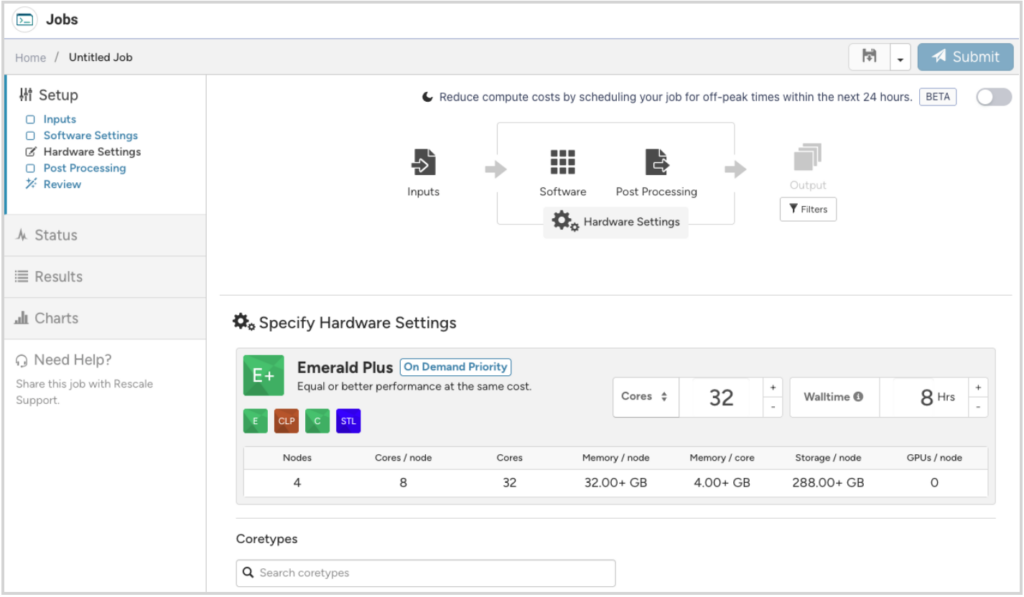Click the green E coretype badge
This screenshot has height=597, width=1024.
255,421
